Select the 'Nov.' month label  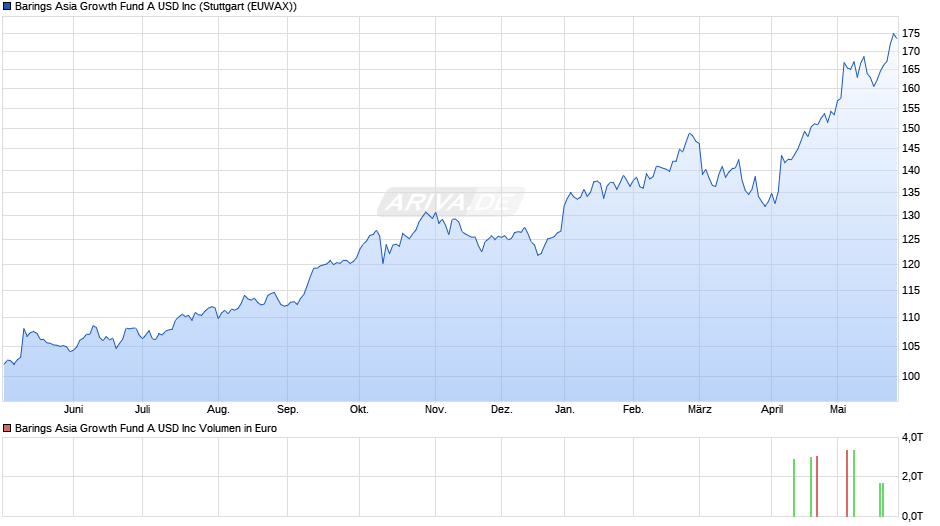pos(436,410)
